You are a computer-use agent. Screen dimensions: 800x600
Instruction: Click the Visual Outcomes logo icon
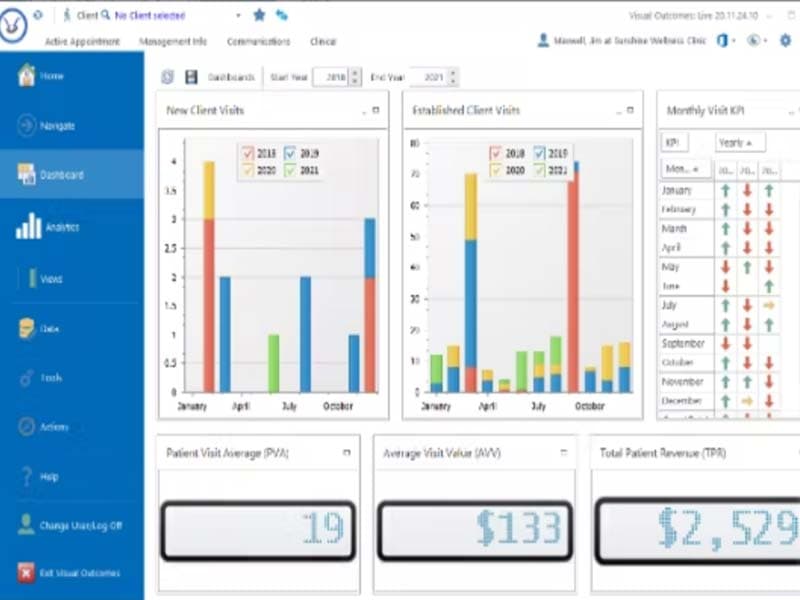pyautogui.click(x=13, y=24)
